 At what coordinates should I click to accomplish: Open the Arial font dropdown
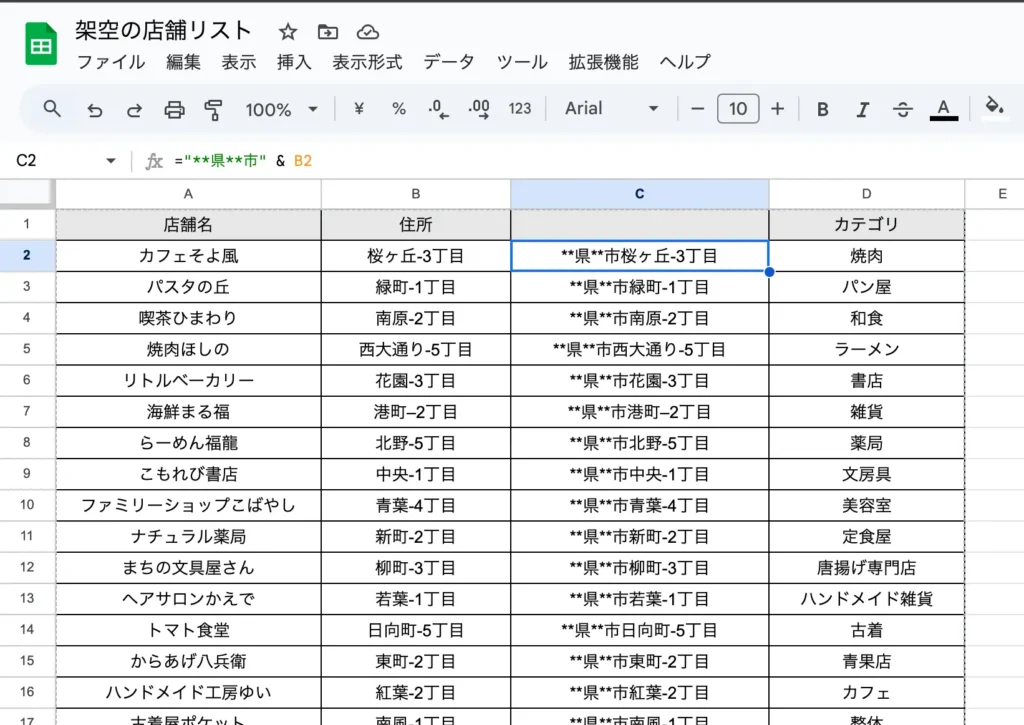click(x=610, y=109)
